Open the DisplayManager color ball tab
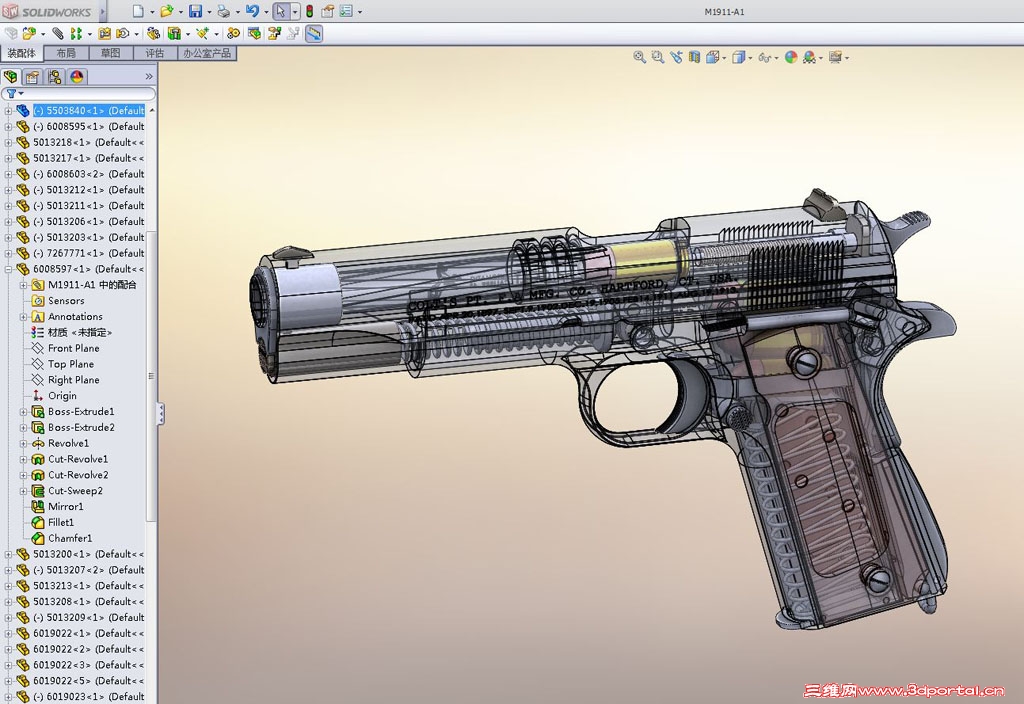Screen dimensions: 1024x704 [x=77, y=76]
